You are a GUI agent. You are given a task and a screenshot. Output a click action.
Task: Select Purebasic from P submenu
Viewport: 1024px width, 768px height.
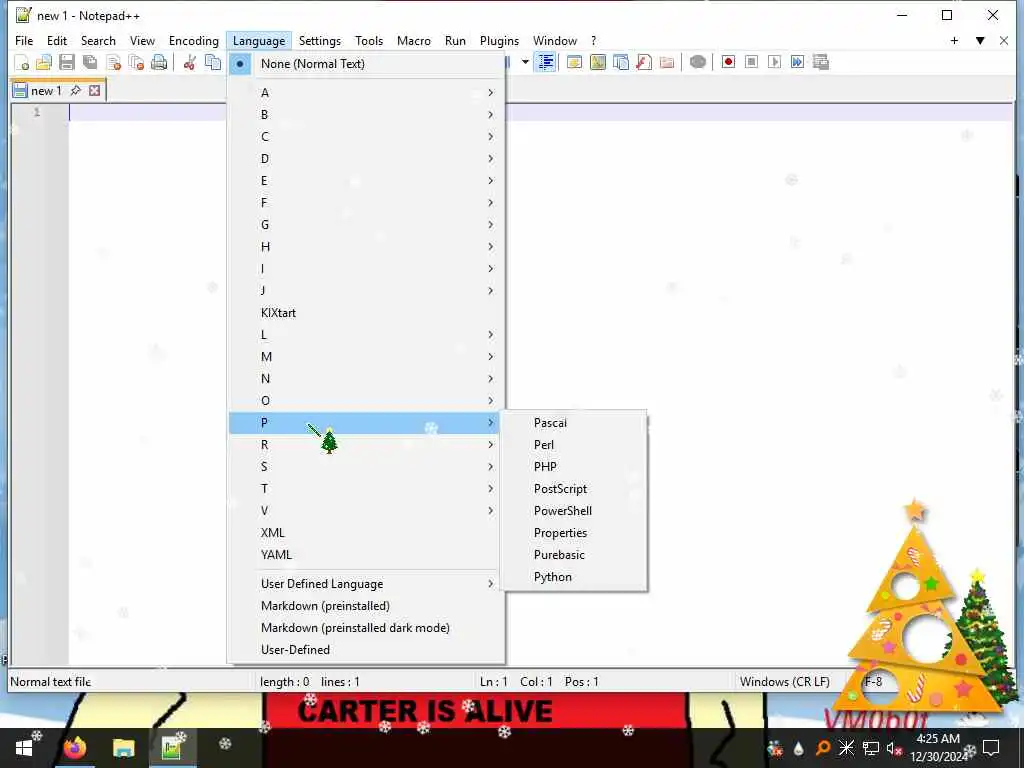click(x=573, y=555)
